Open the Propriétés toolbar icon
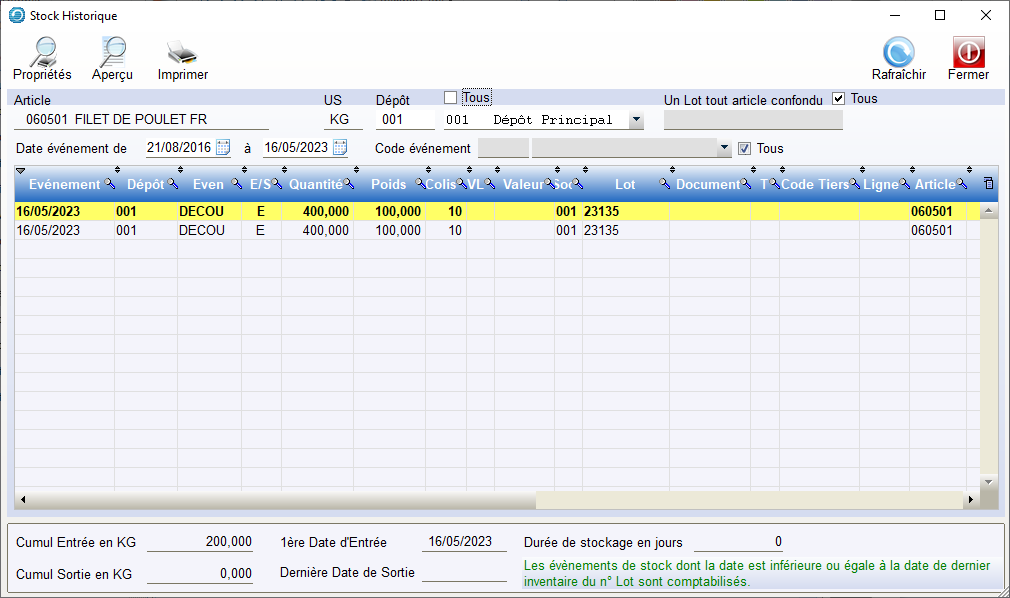1010x598 pixels. click(x=42, y=52)
